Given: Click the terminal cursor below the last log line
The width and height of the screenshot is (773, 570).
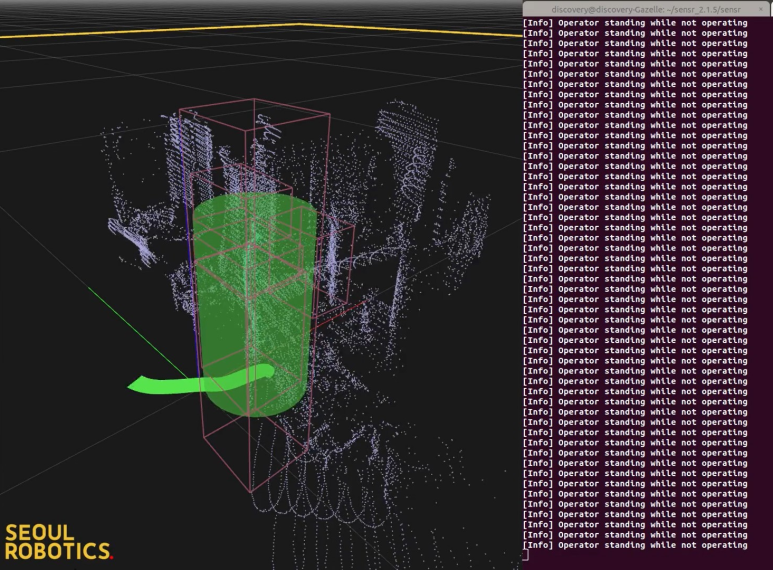Looking at the screenshot, I should [526, 555].
